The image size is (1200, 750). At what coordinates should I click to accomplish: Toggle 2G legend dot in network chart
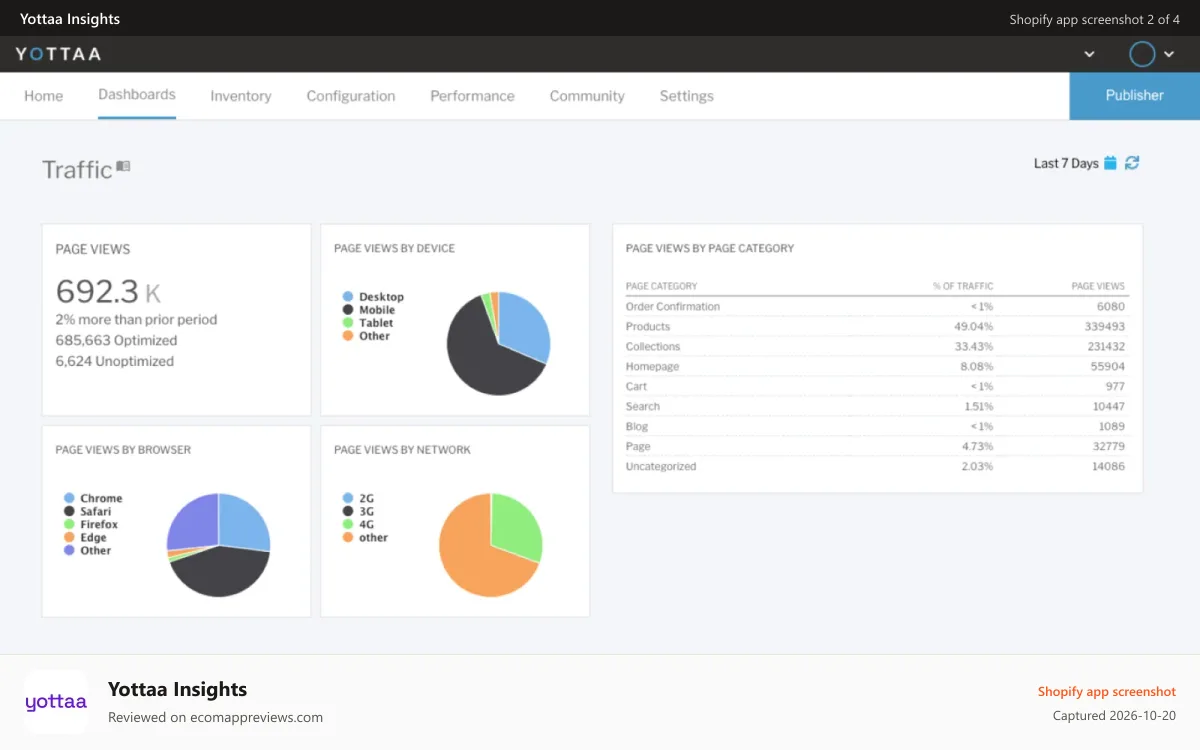pos(348,498)
